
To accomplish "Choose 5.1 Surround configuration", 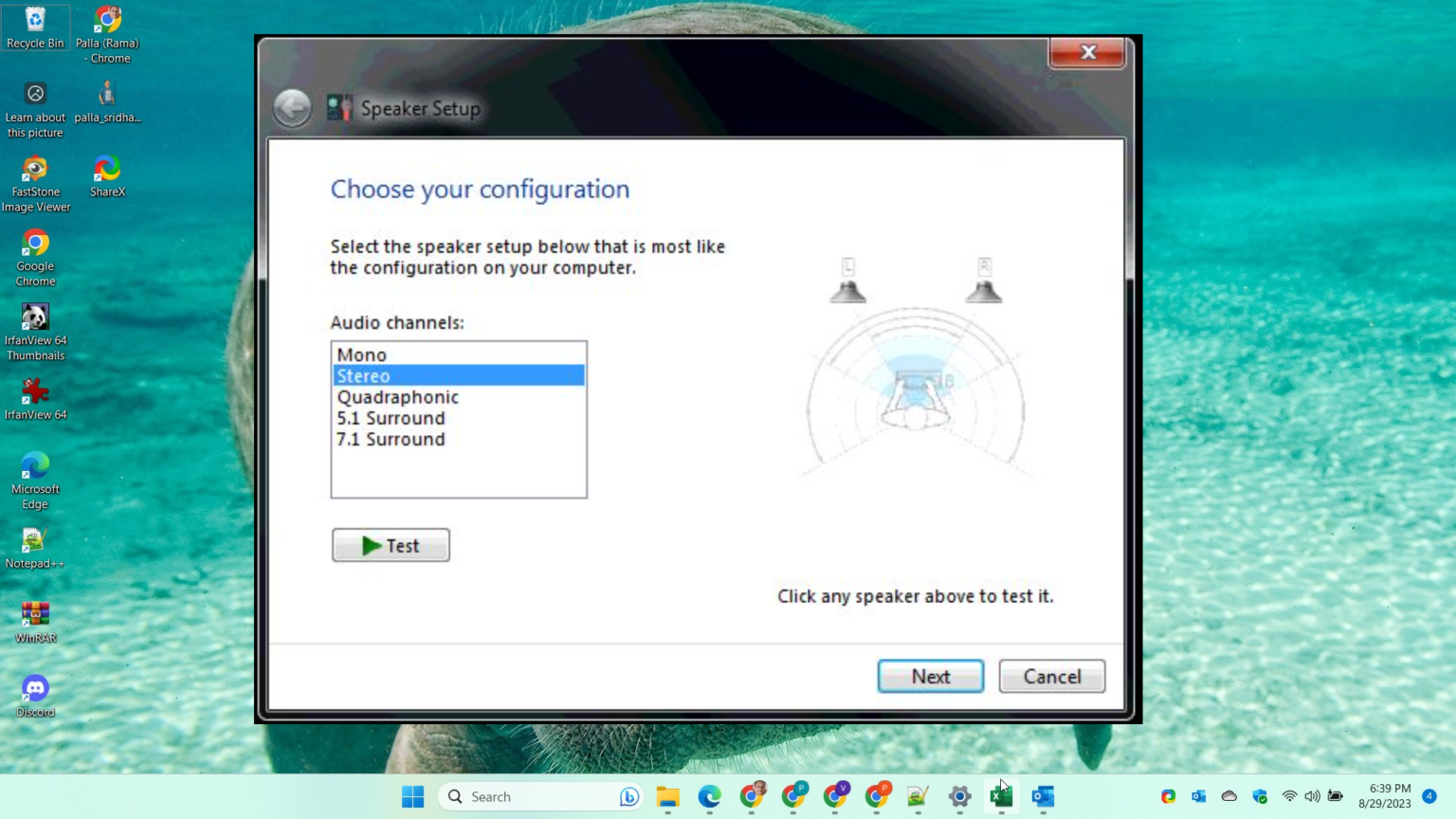I will coord(391,418).
